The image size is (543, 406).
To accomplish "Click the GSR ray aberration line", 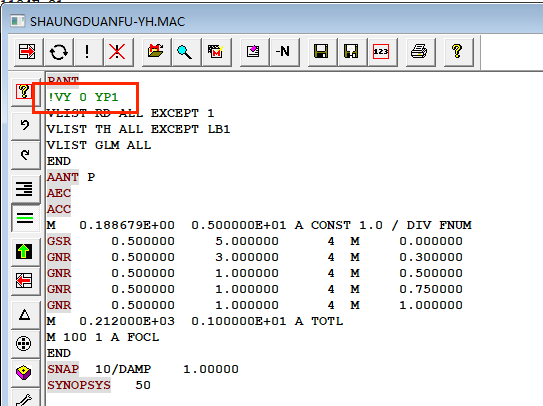I will tap(255, 241).
